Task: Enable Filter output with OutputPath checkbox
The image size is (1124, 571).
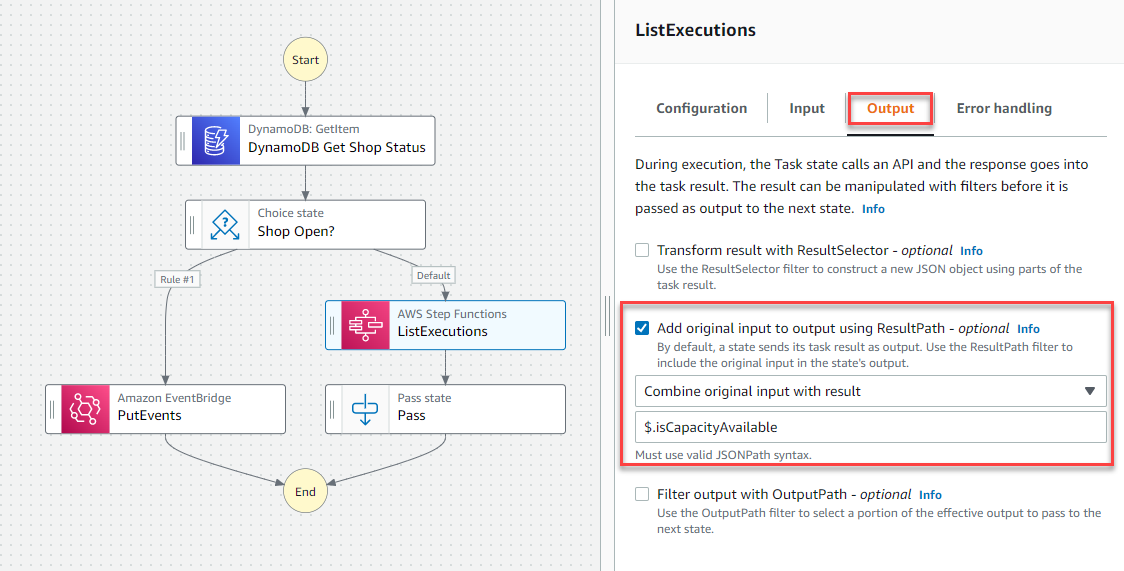Action: click(x=642, y=494)
